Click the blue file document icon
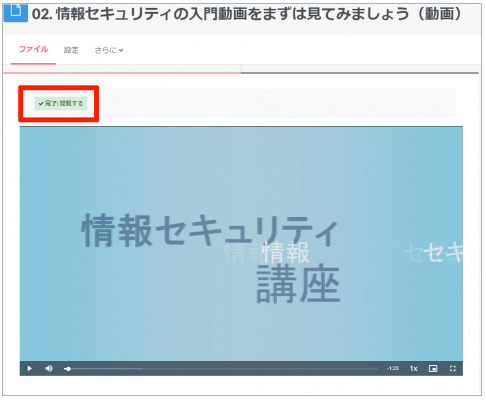The width and height of the screenshot is (486, 400). (x=16, y=13)
